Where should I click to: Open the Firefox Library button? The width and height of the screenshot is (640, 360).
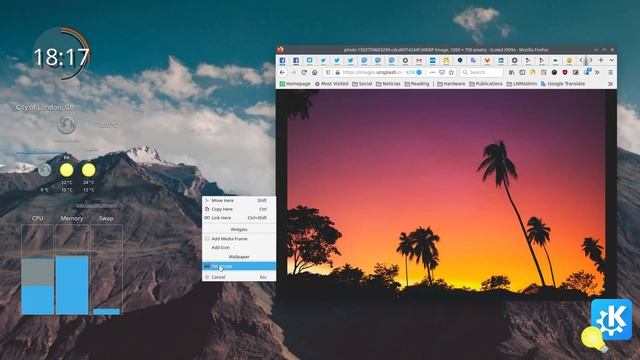[x=511, y=72]
